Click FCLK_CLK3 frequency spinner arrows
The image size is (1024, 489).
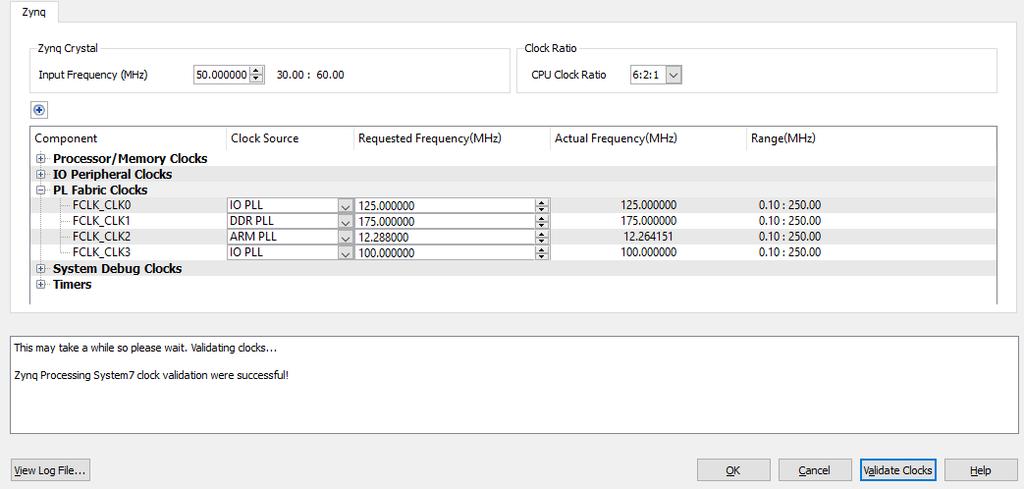541,252
